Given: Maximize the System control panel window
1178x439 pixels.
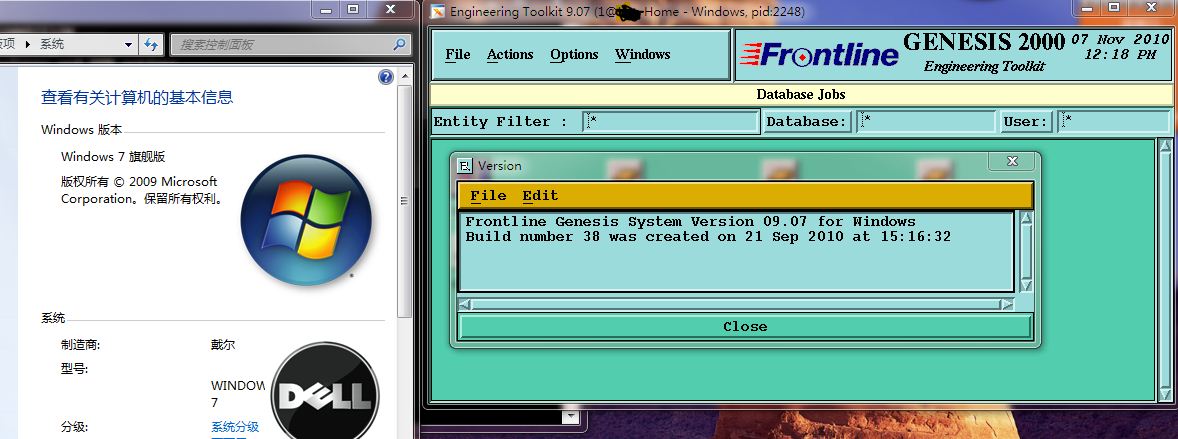Looking at the screenshot, I should click(353, 8).
